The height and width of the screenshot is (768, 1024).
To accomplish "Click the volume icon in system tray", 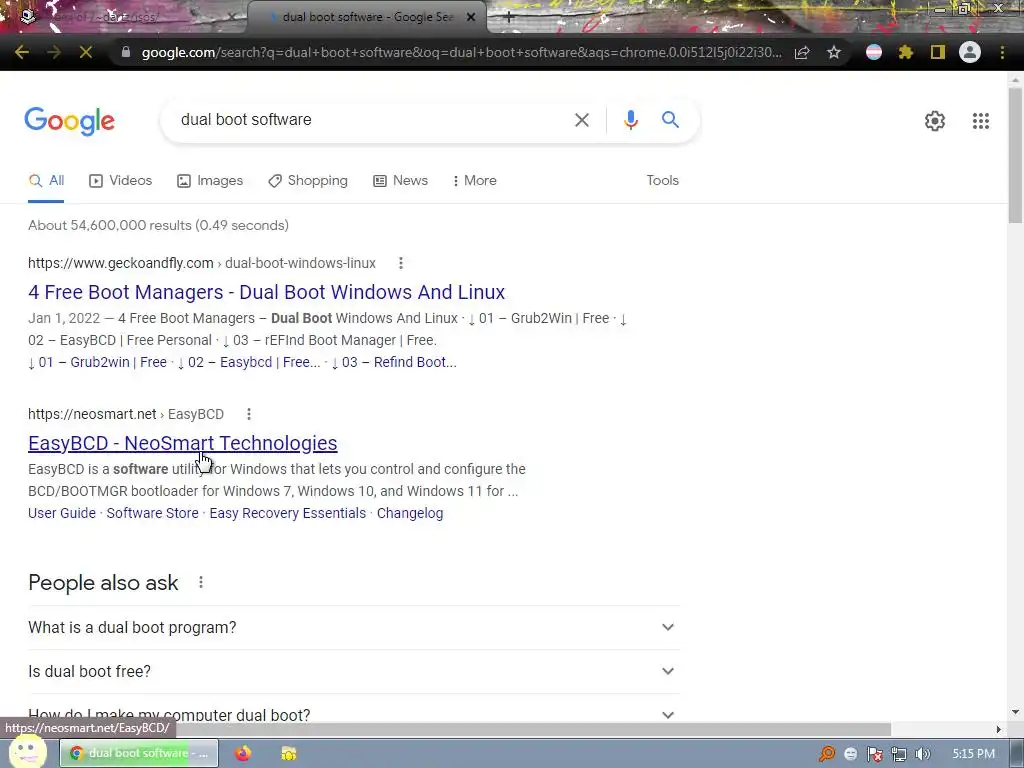I will tap(923, 754).
